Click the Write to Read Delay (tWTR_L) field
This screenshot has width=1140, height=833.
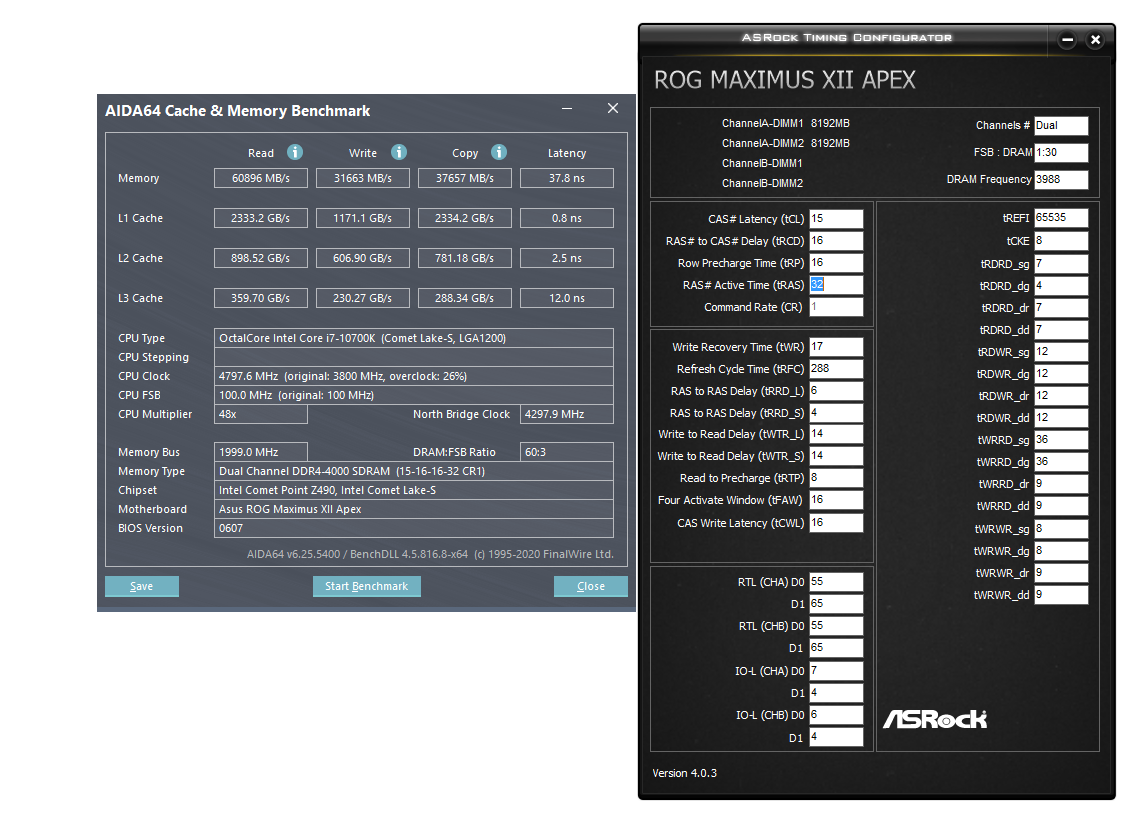[x=836, y=434]
